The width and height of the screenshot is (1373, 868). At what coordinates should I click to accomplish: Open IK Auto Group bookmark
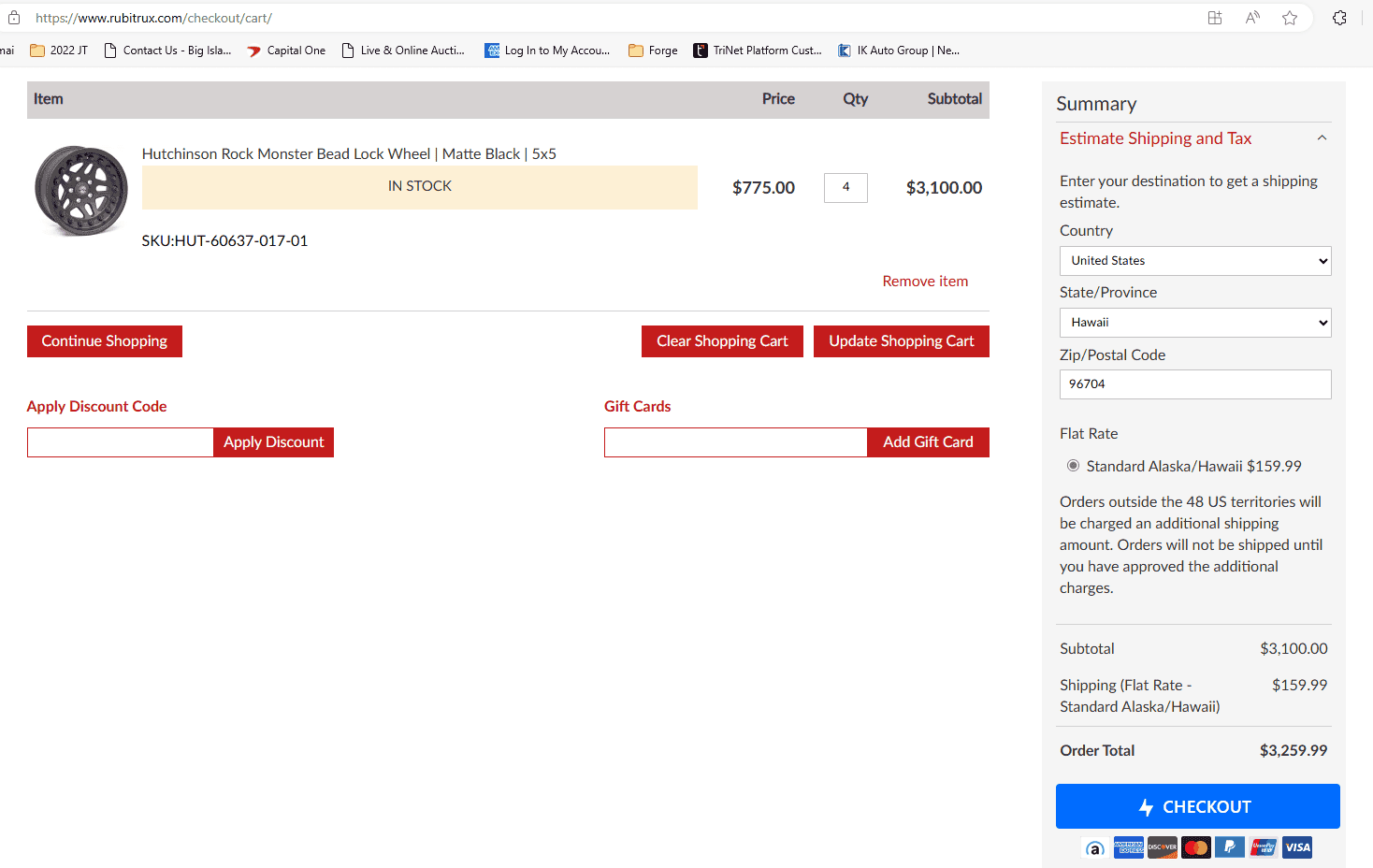[899, 51]
